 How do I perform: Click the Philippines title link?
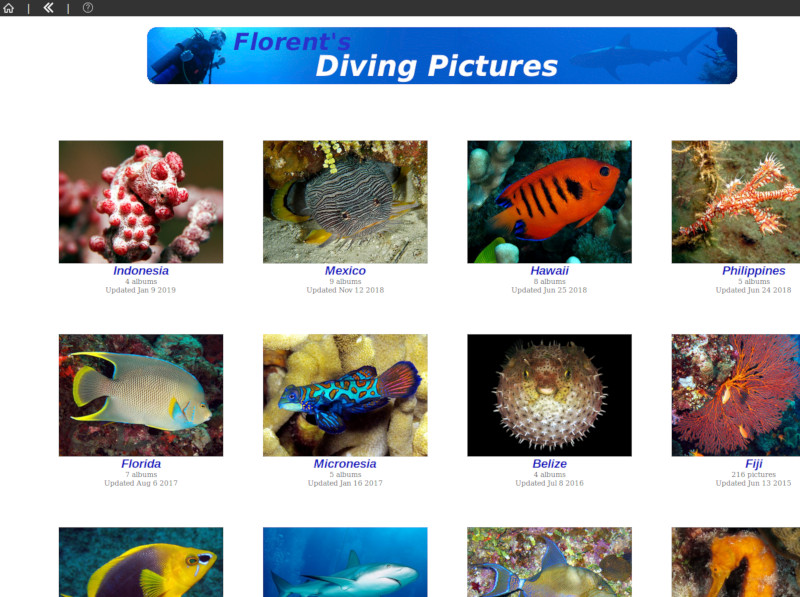click(x=753, y=271)
